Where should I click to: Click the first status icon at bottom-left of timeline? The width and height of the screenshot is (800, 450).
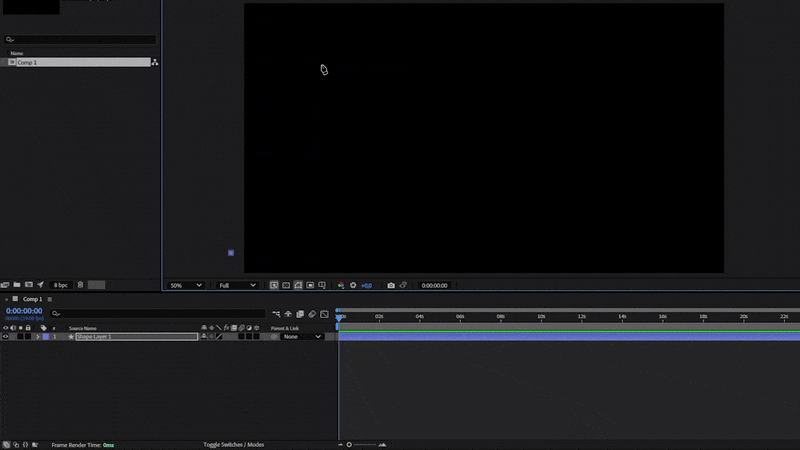6,445
